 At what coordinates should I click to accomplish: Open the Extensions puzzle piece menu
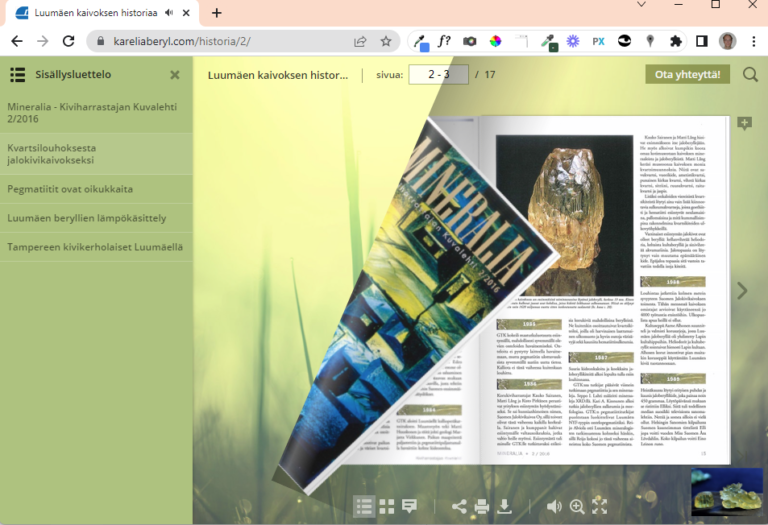point(676,41)
